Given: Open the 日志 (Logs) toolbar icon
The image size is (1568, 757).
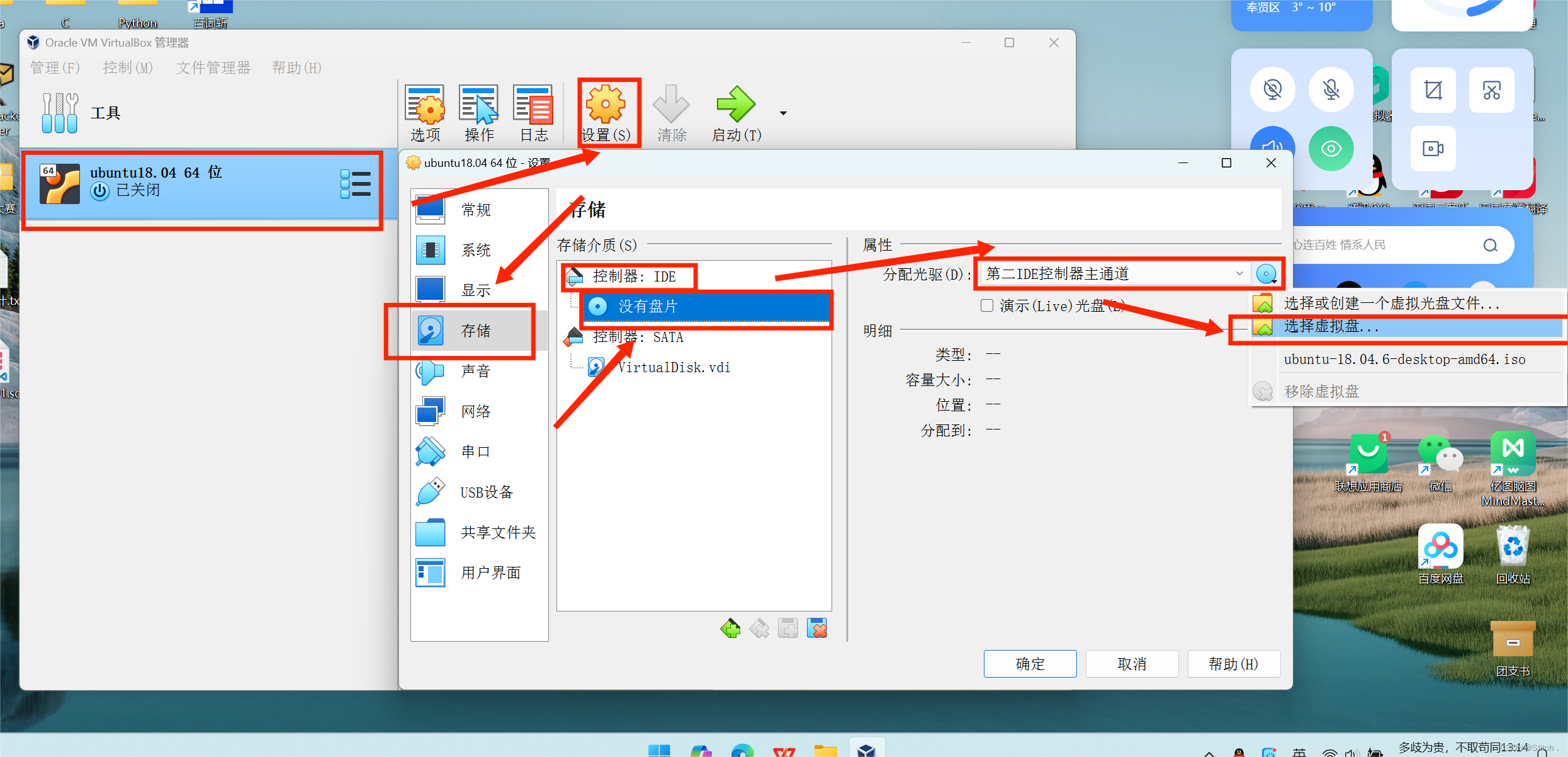Looking at the screenshot, I should 534,113.
